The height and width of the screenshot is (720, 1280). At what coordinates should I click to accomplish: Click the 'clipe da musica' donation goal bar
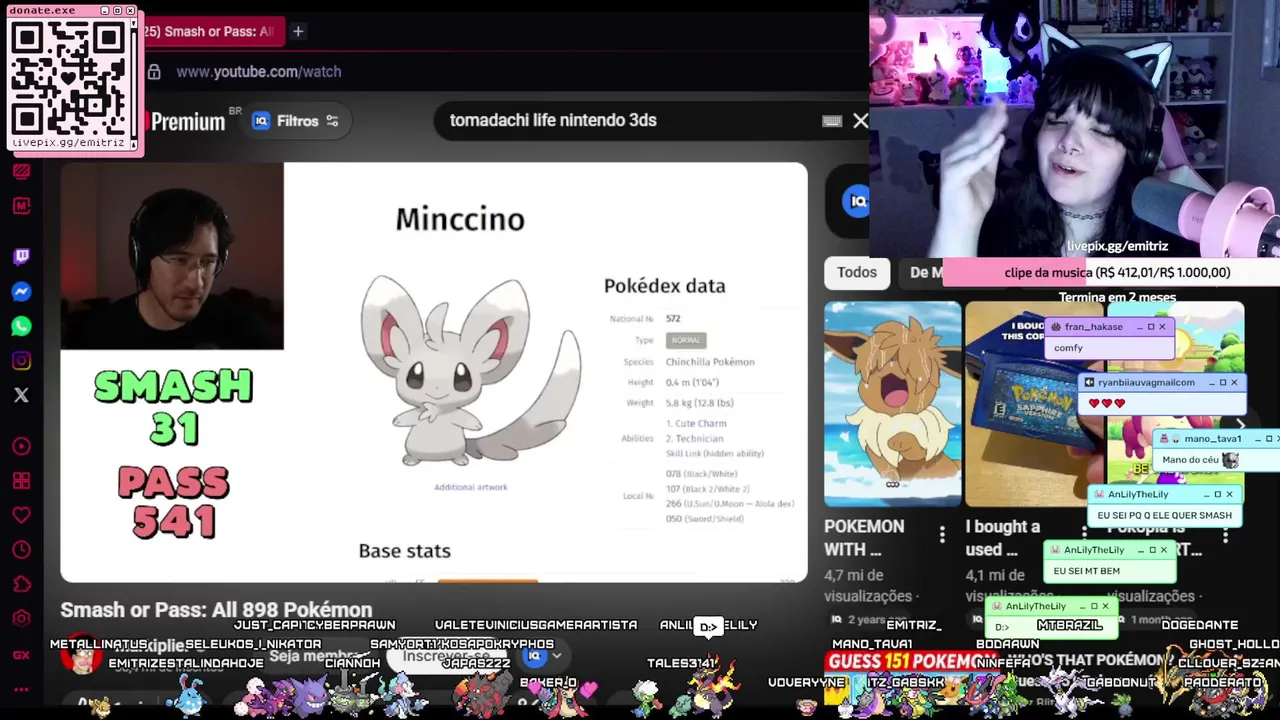pyautogui.click(x=1111, y=272)
